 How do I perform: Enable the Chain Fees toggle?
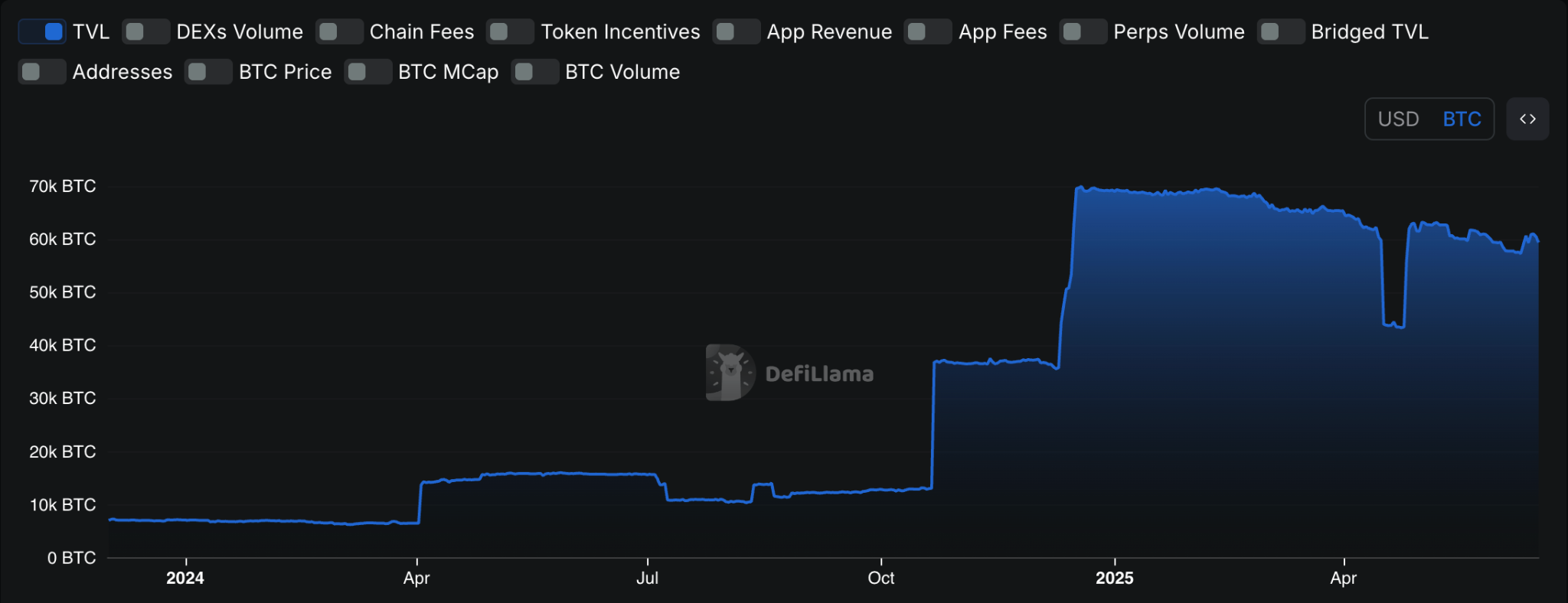(x=339, y=31)
